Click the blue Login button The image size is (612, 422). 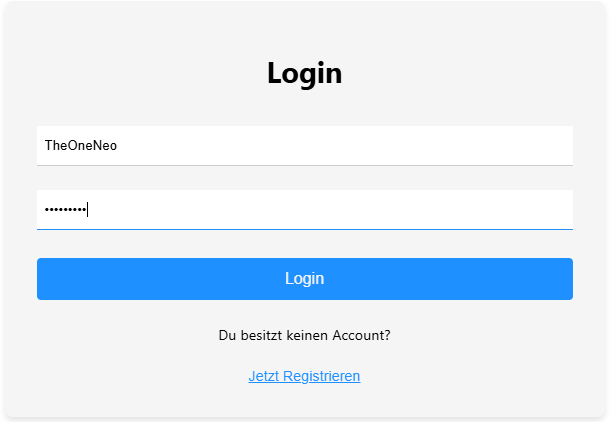click(305, 279)
